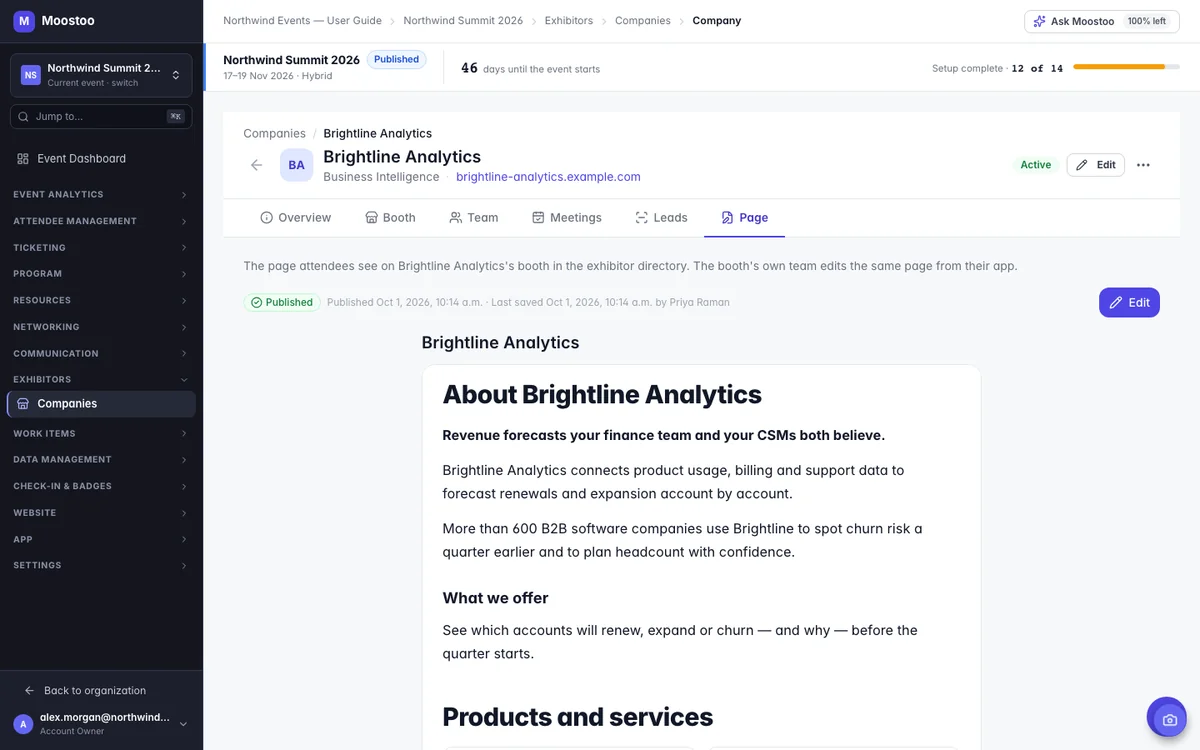The image size is (1200, 750).
Task: Click the 'Business Intelligence' category text
Action: 381,177
